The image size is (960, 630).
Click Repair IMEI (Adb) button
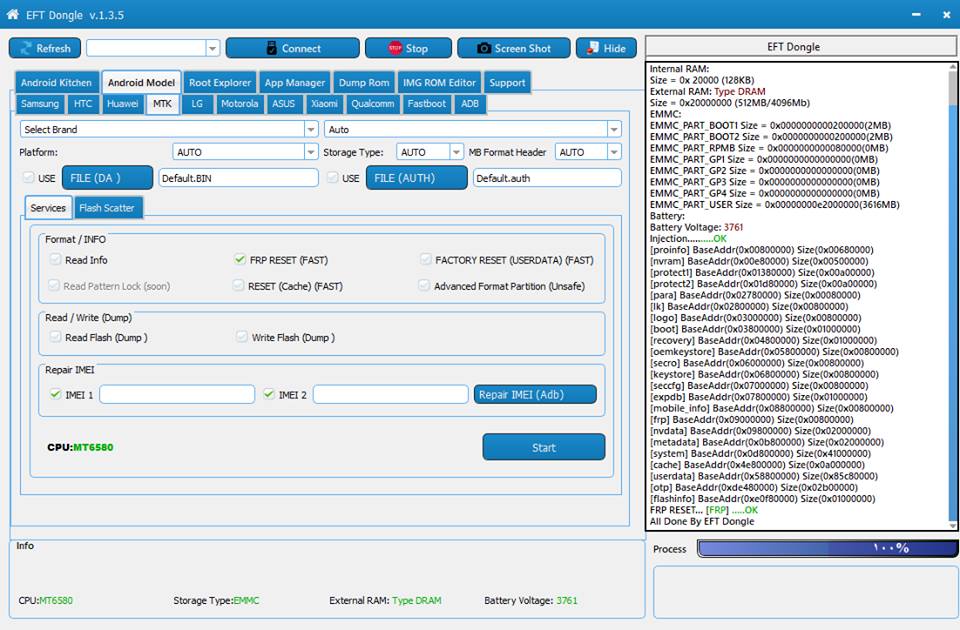click(535, 394)
